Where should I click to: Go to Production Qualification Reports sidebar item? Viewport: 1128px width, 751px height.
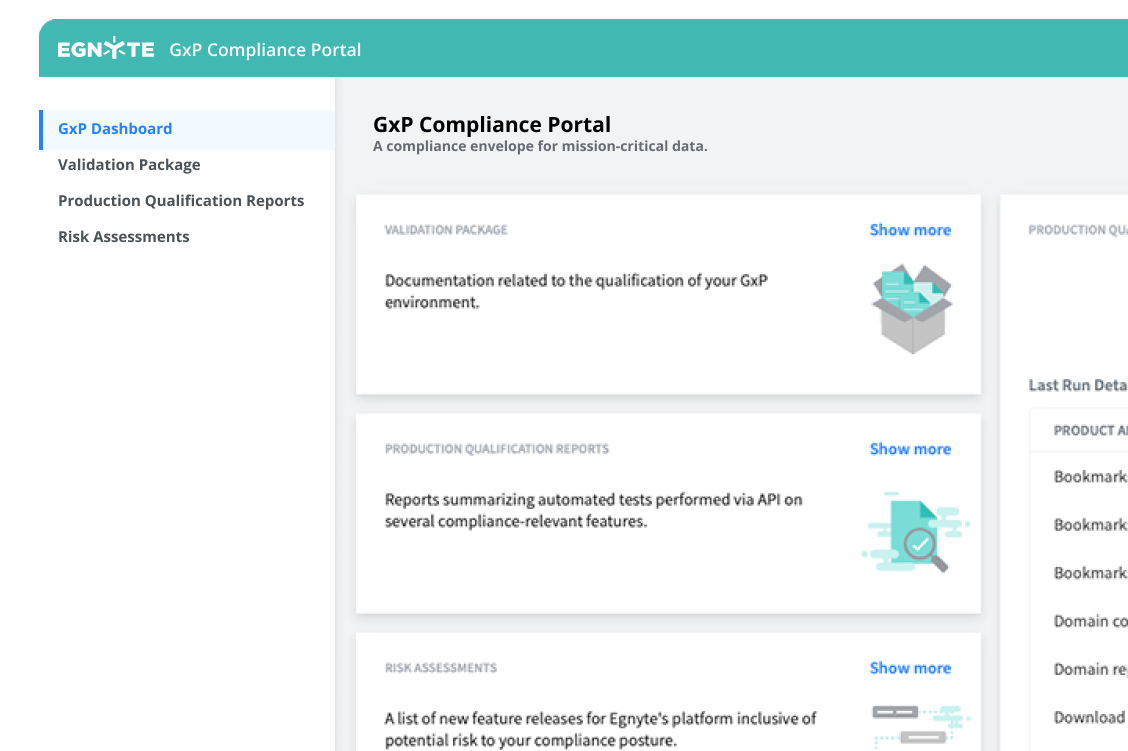click(181, 201)
